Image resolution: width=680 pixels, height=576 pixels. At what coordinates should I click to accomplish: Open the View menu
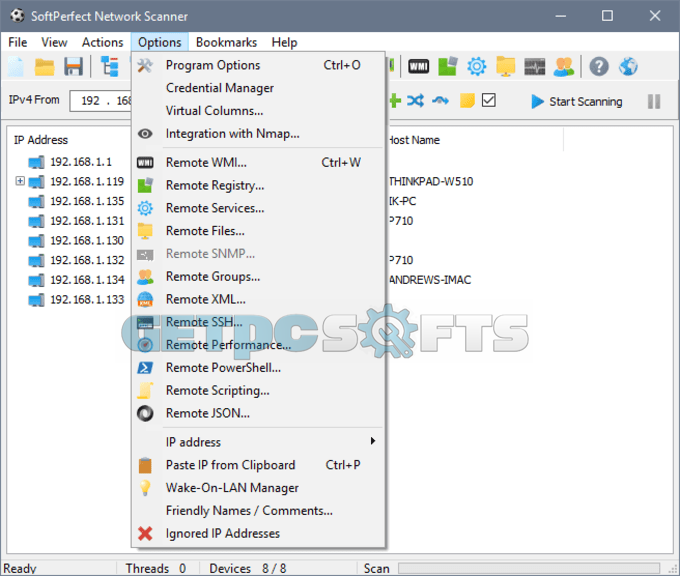[x=54, y=42]
